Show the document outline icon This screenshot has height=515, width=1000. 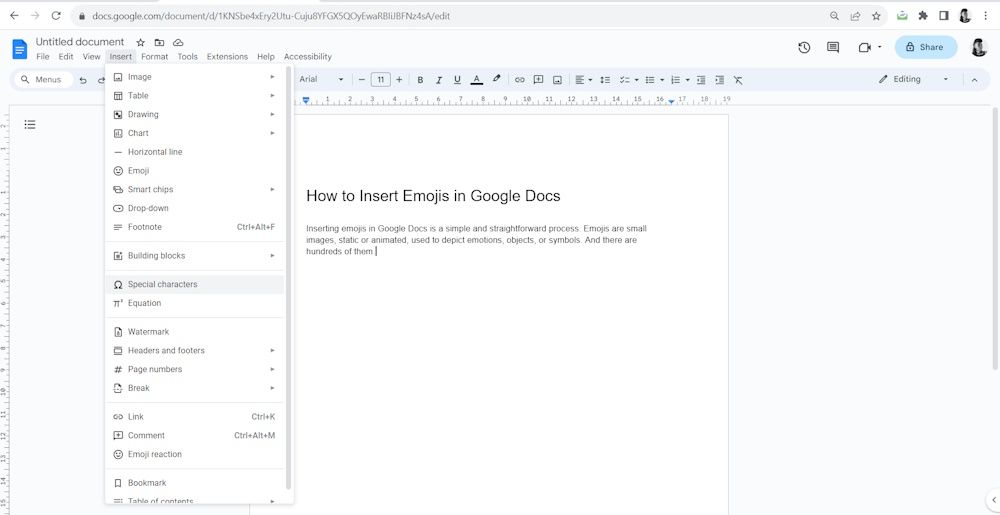(x=30, y=124)
